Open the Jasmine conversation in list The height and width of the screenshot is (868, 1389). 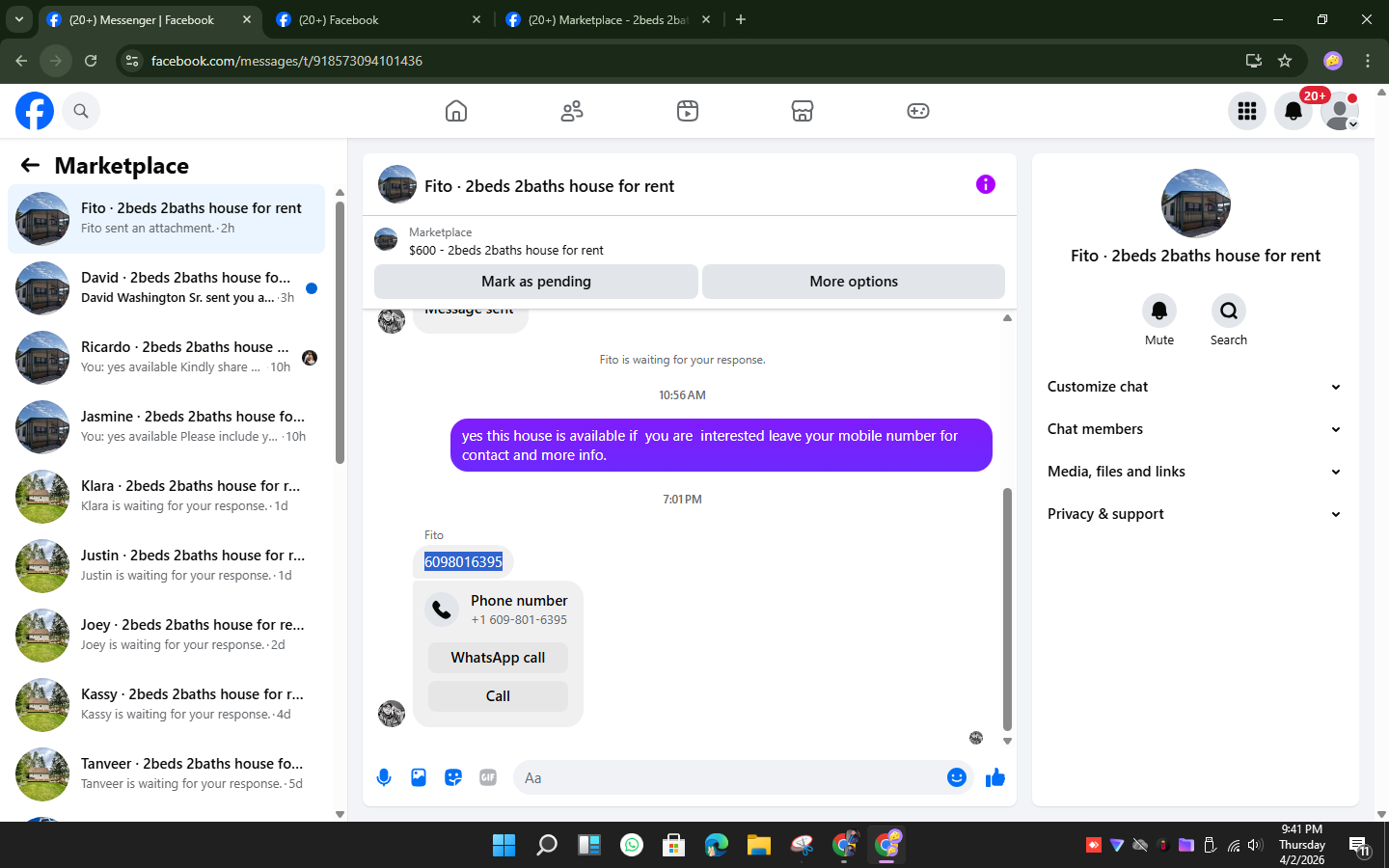167,427
